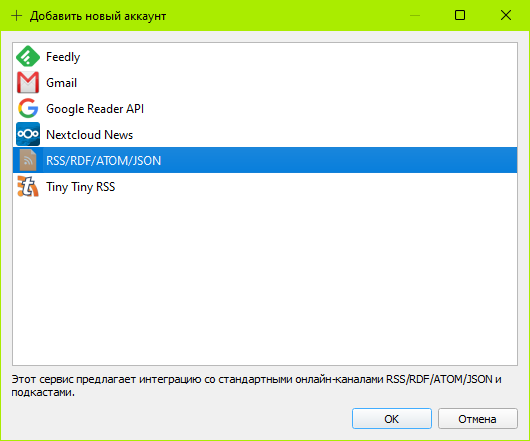Click the Nextcloud News blue icon

tap(28, 134)
